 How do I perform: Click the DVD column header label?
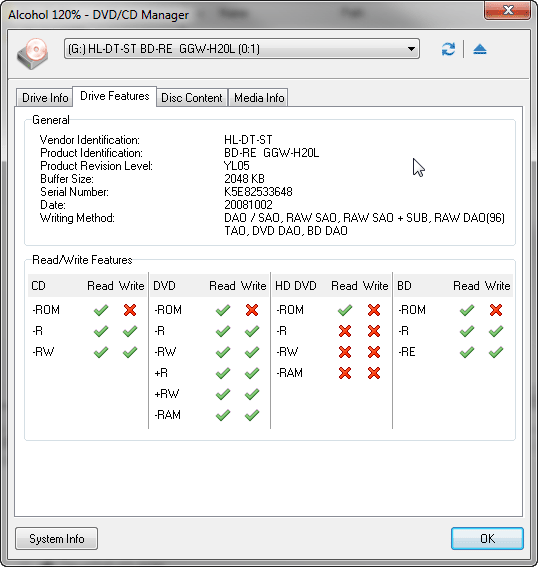tap(165, 286)
